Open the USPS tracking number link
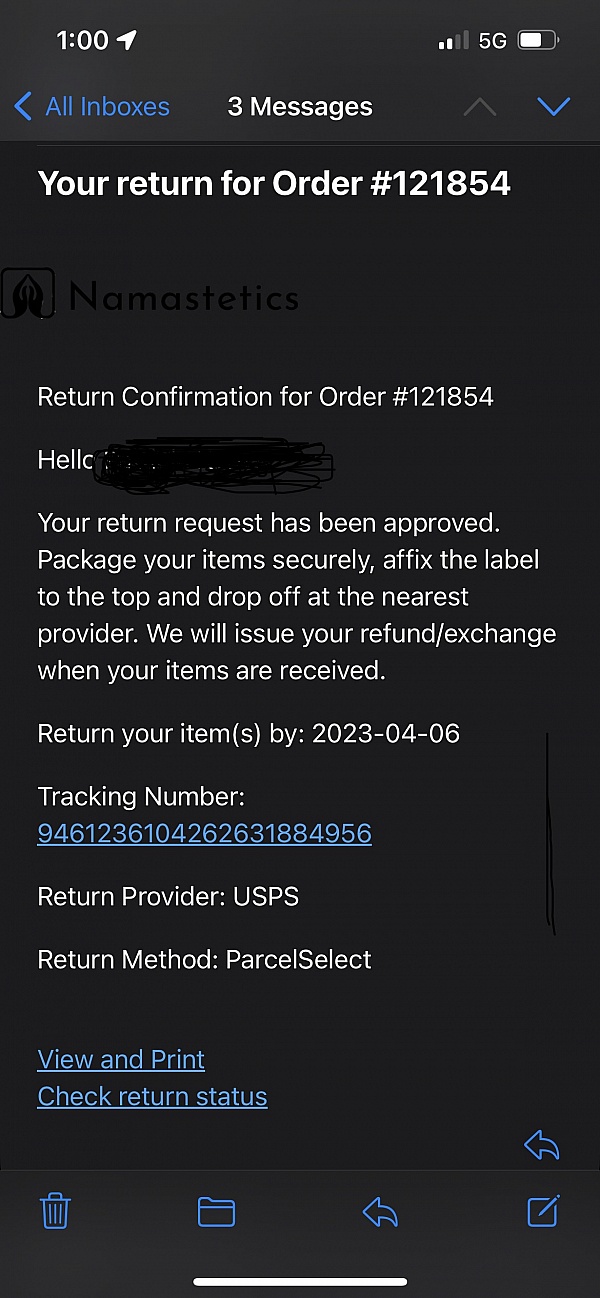Viewport: 600px width, 1298px height. tap(204, 833)
